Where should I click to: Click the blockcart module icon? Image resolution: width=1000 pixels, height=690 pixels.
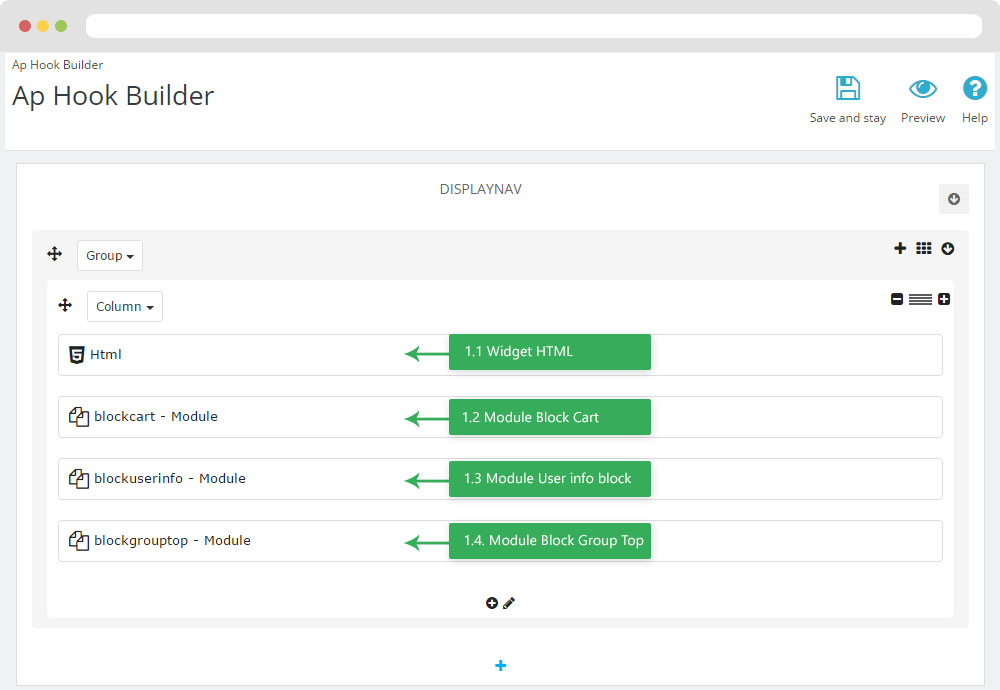78,416
